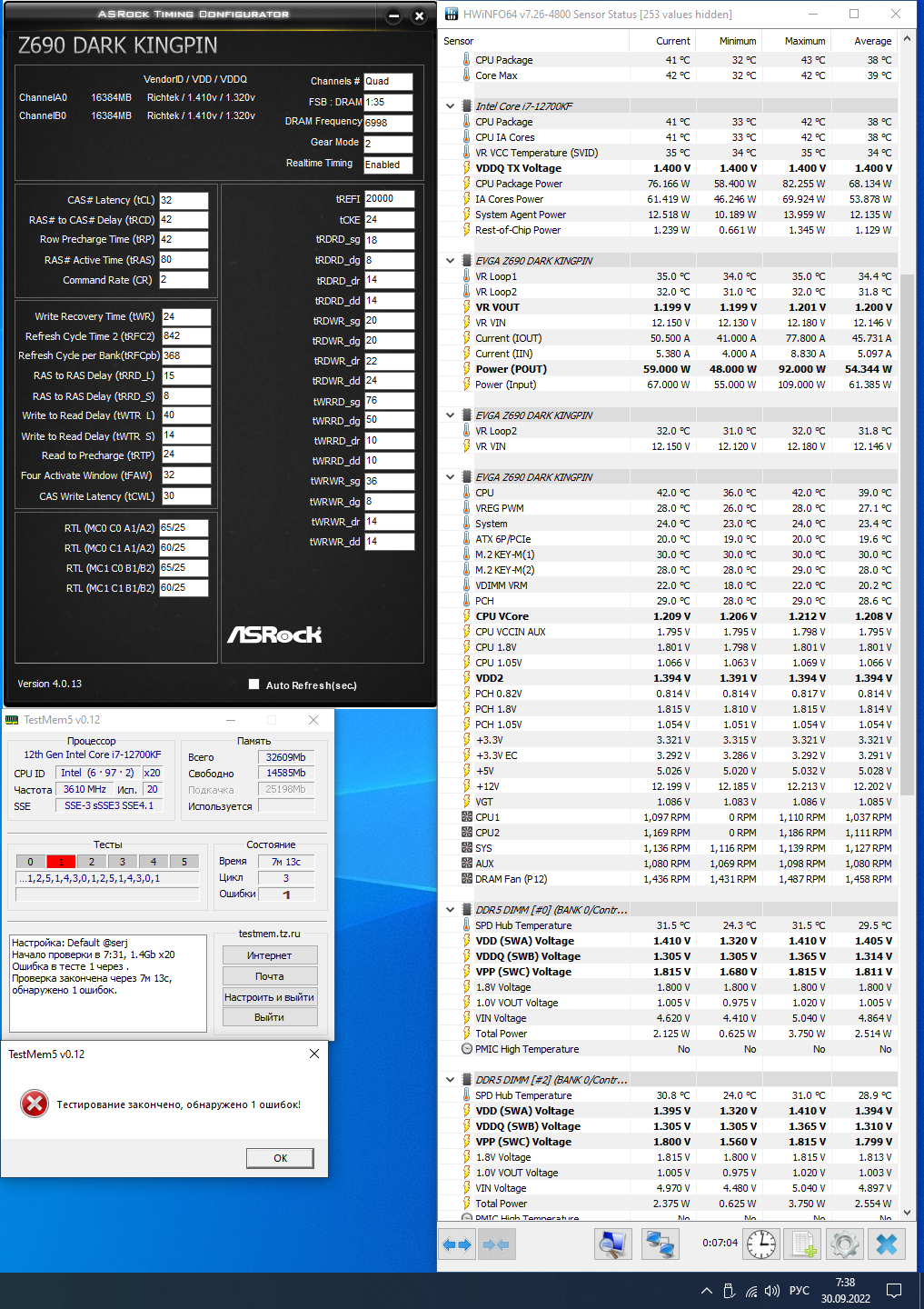924x1309 pixels.
Task: Click the input language РУС on taskbar
Action: (x=800, y=1291)
